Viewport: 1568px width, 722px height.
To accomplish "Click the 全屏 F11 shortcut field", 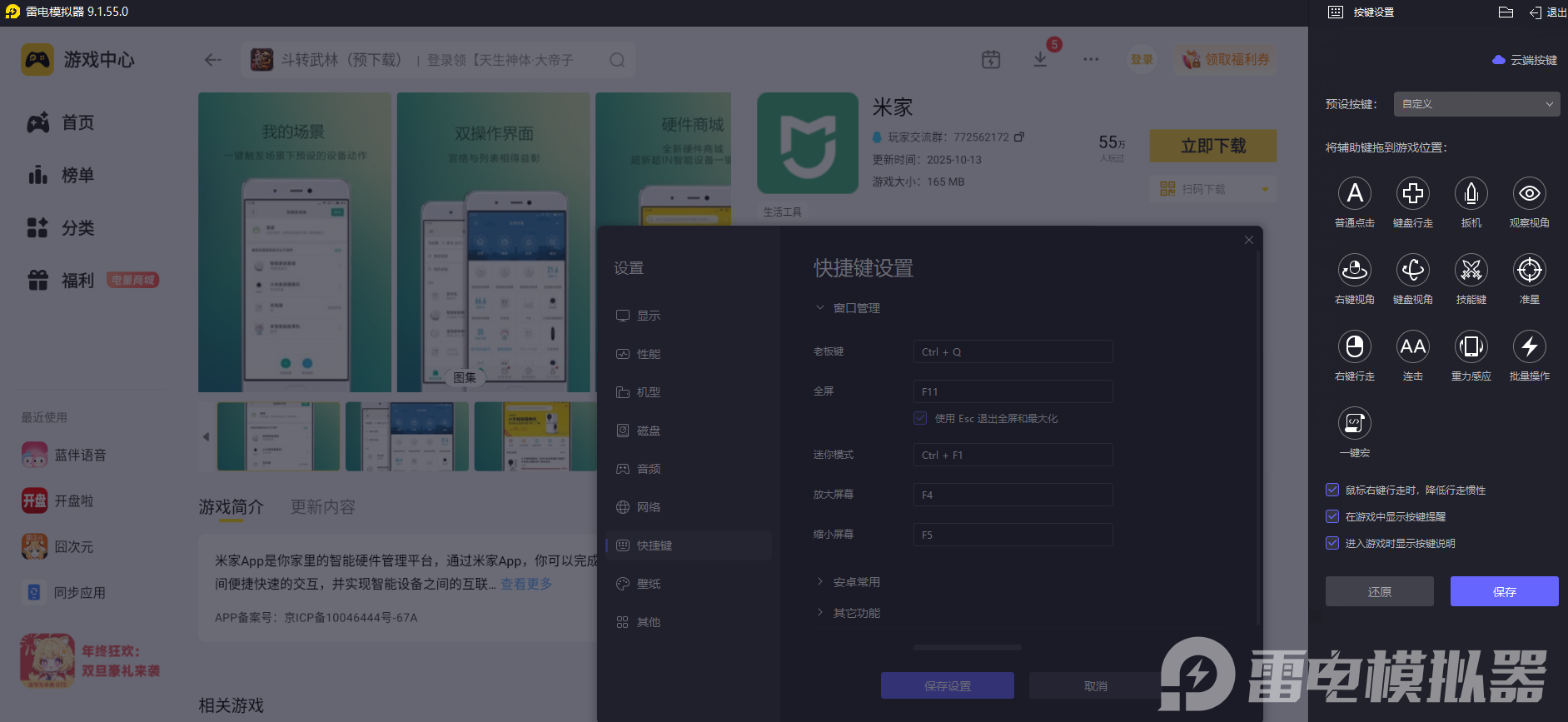I will pos(1013,391).
